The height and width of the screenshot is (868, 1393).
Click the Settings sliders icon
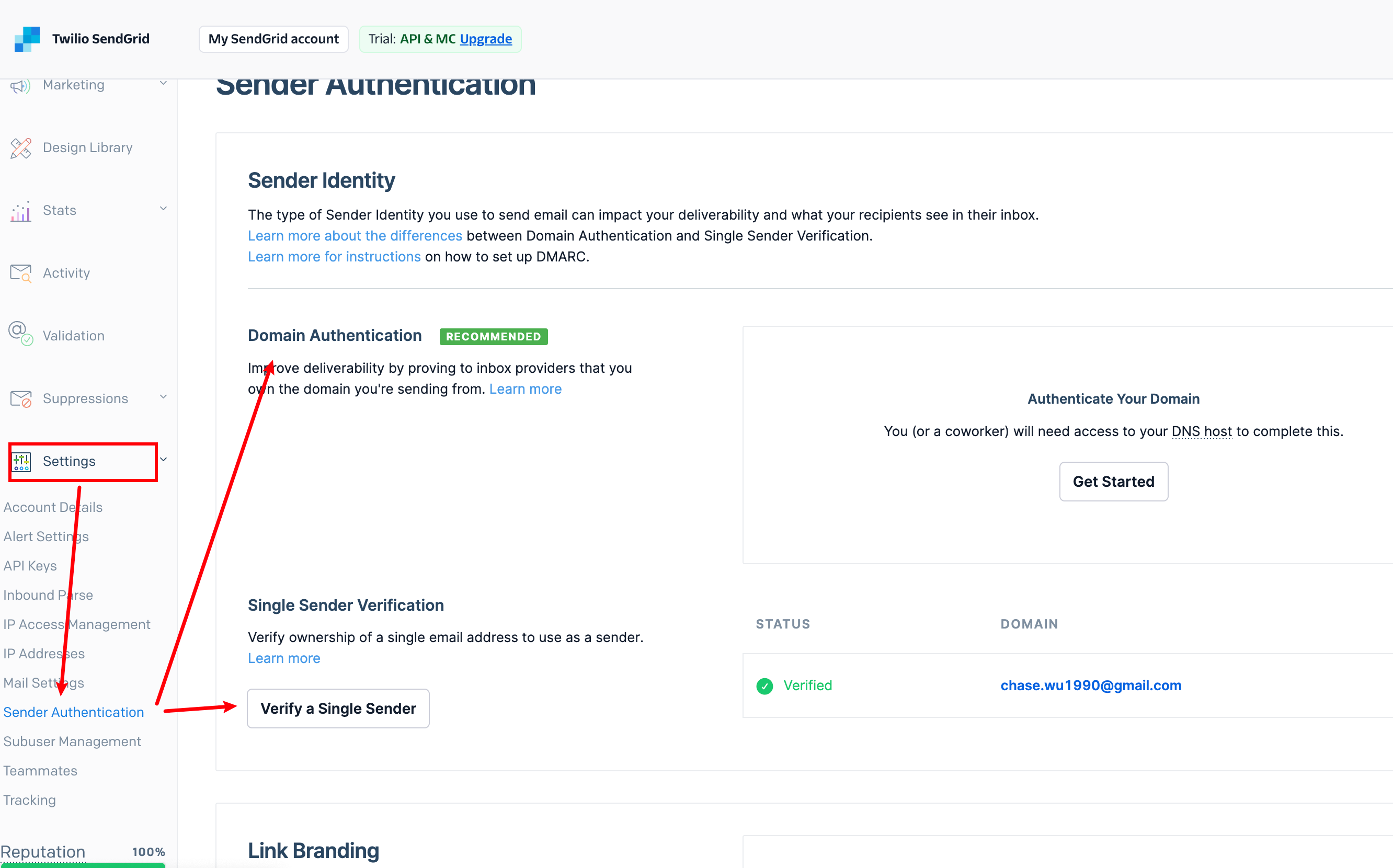pos(21,462)
